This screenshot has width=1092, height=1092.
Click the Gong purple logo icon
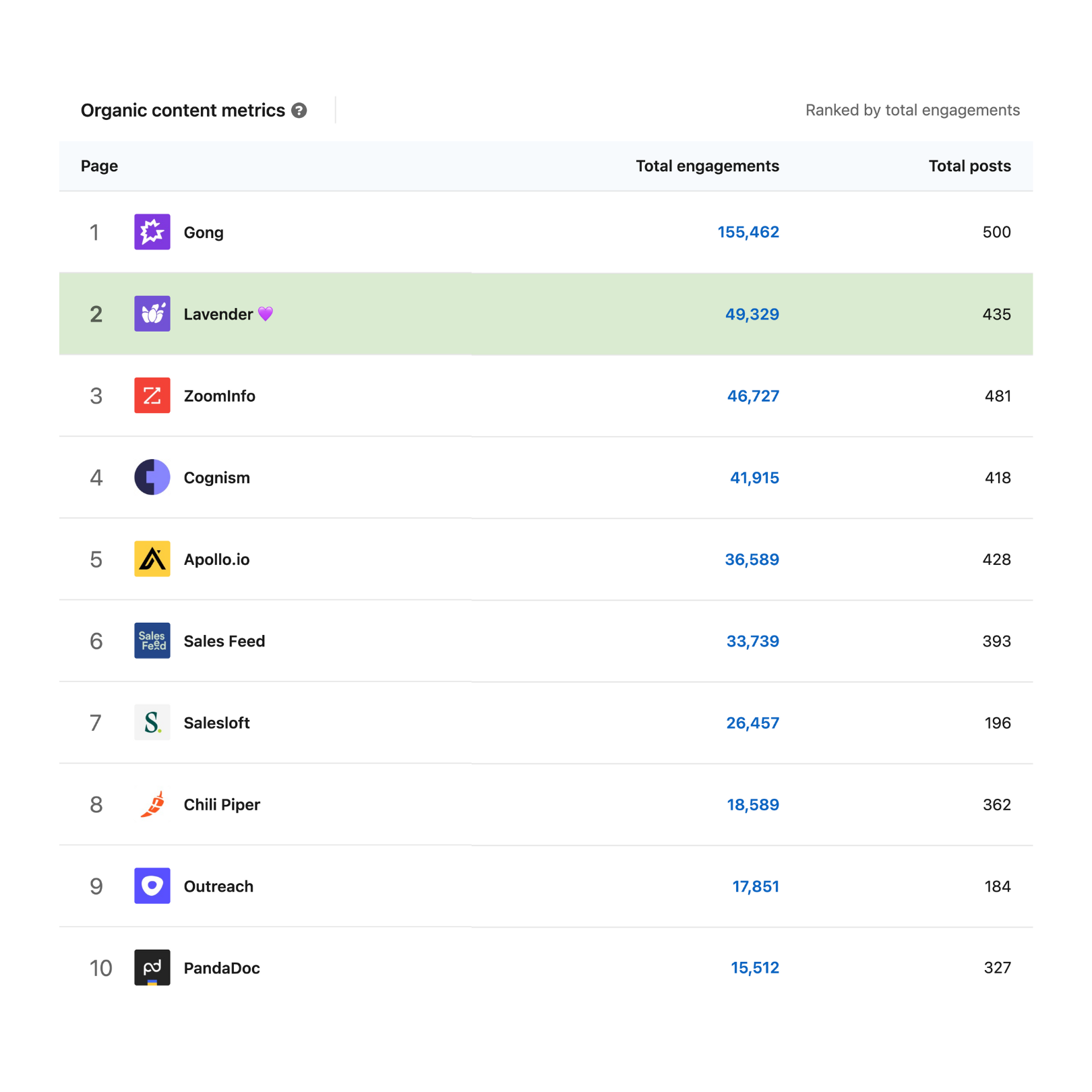[x=152, y=232]
